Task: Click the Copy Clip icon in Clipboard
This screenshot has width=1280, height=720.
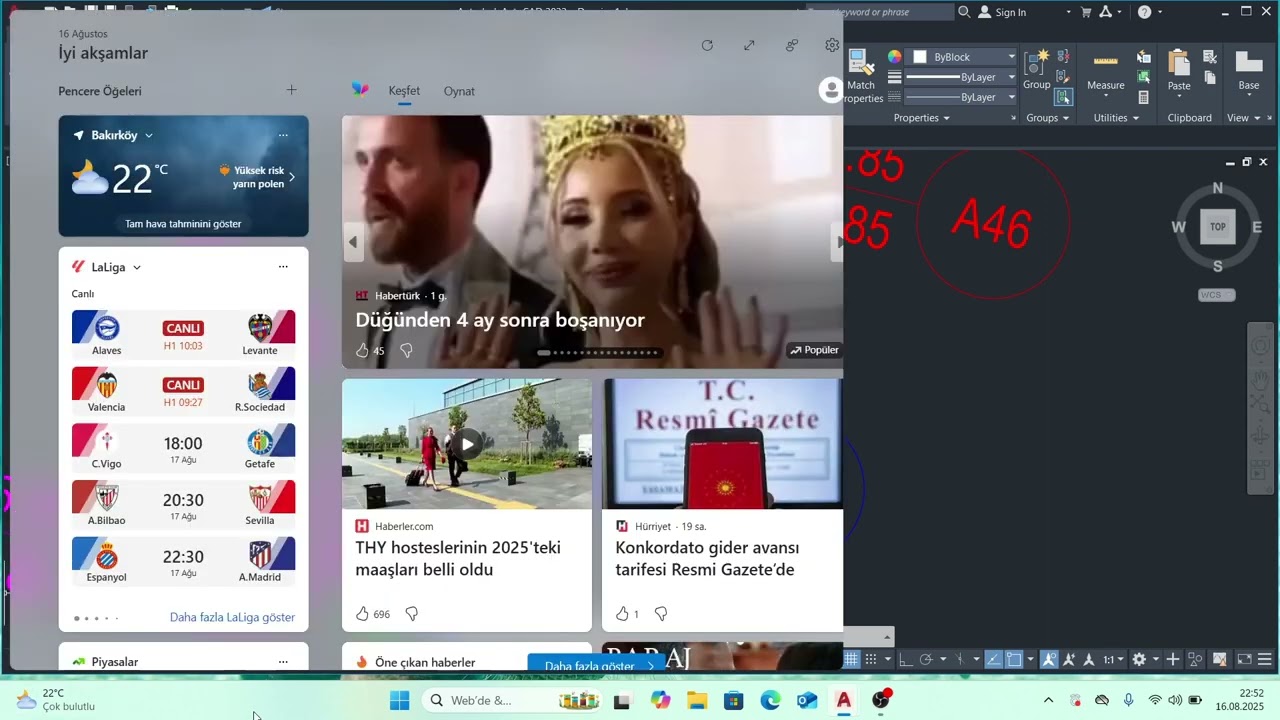Action: tap(1210, 77)
